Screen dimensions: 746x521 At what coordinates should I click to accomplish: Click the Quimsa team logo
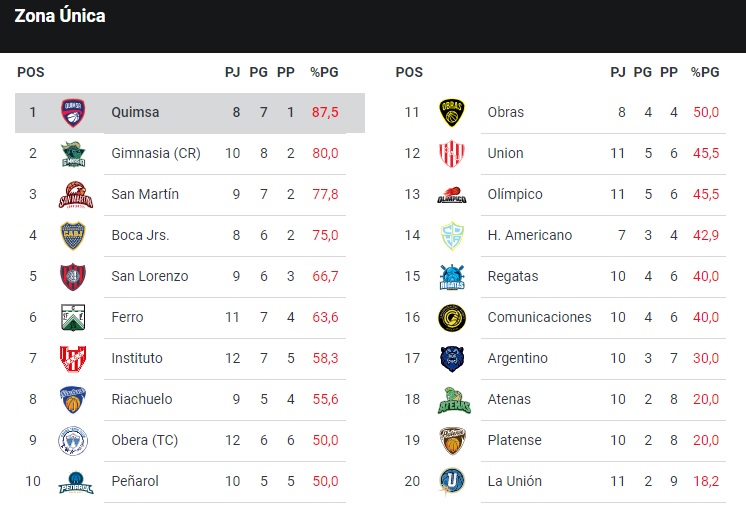point(73,112)
